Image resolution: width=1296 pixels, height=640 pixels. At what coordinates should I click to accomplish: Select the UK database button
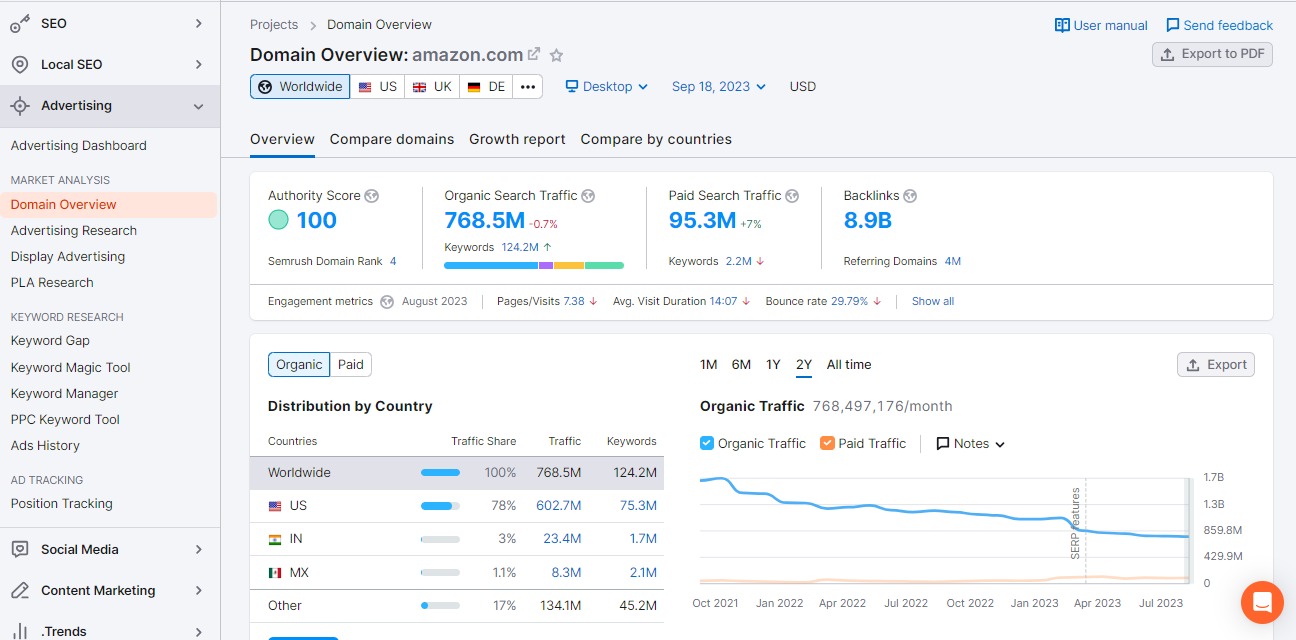coord(432,87)
